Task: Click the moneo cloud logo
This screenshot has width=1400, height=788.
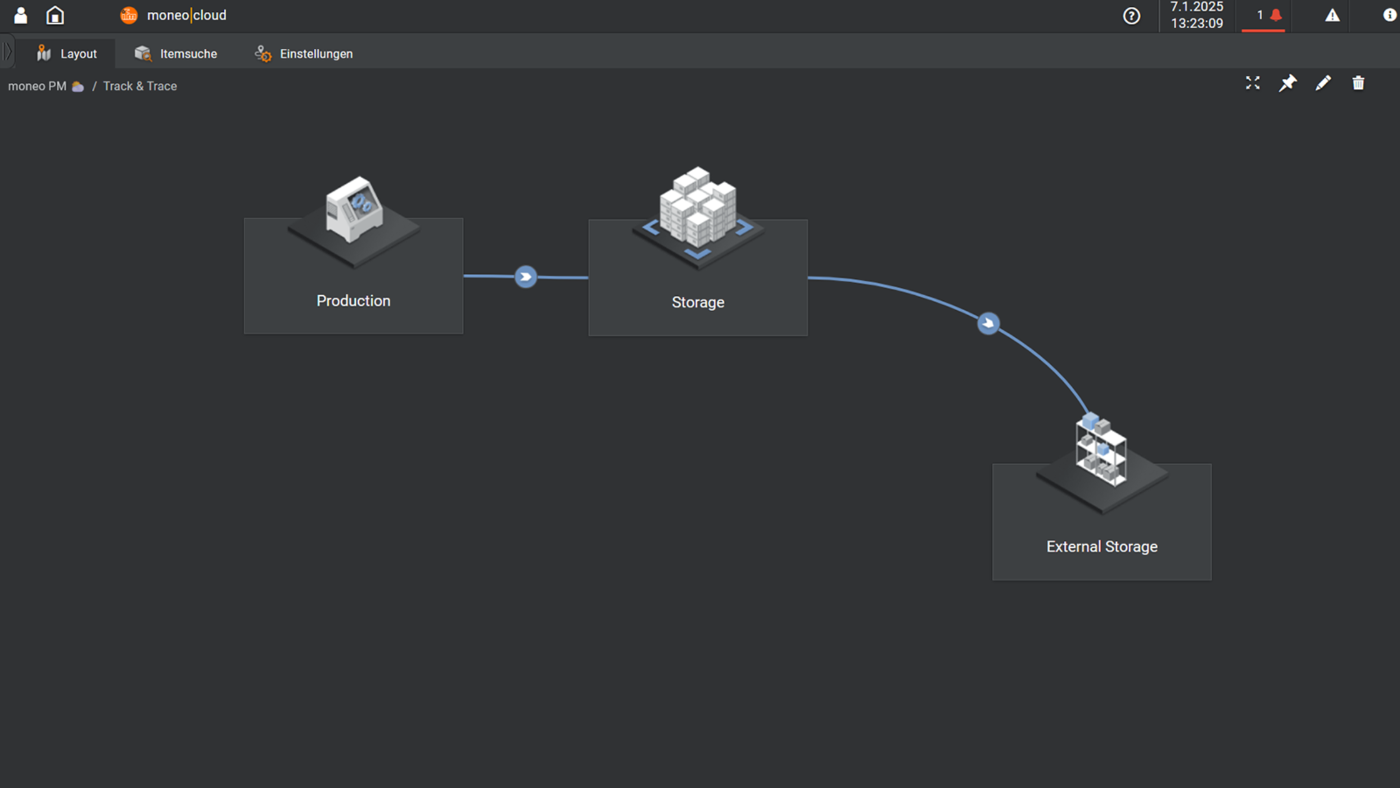Action: point(173,15)
